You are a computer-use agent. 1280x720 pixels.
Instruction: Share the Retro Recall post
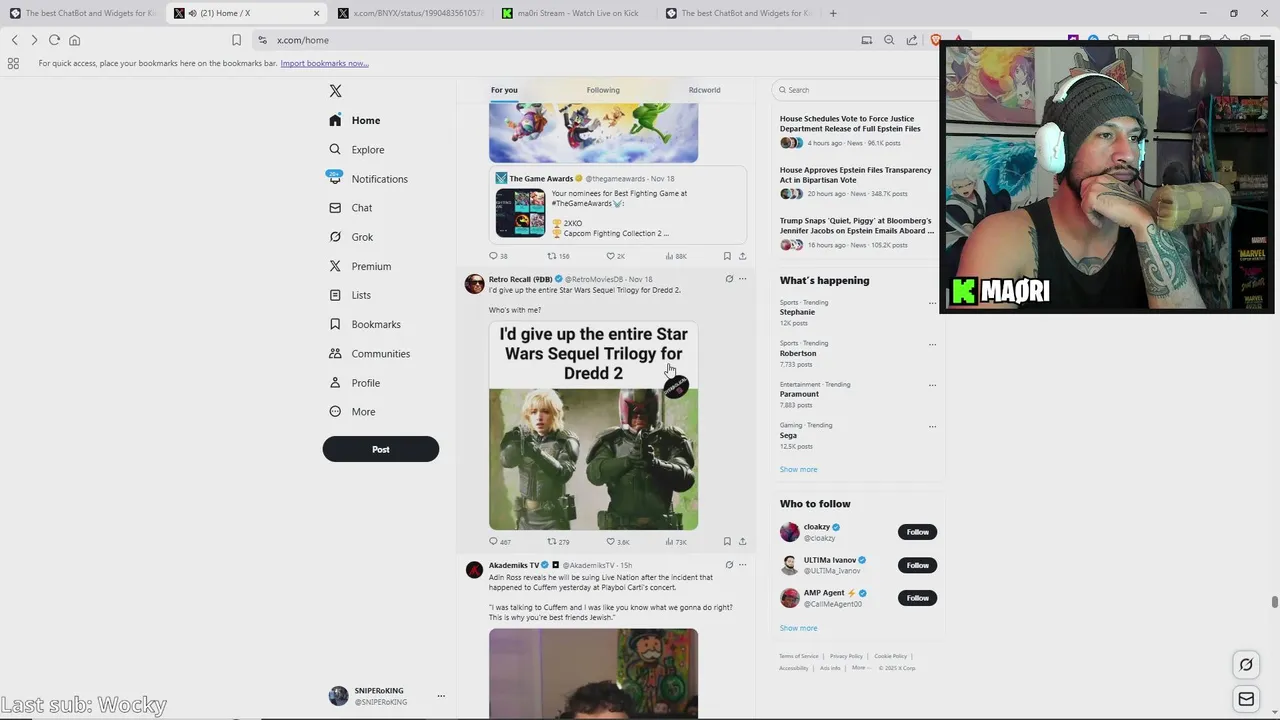[x=742, y=542]
